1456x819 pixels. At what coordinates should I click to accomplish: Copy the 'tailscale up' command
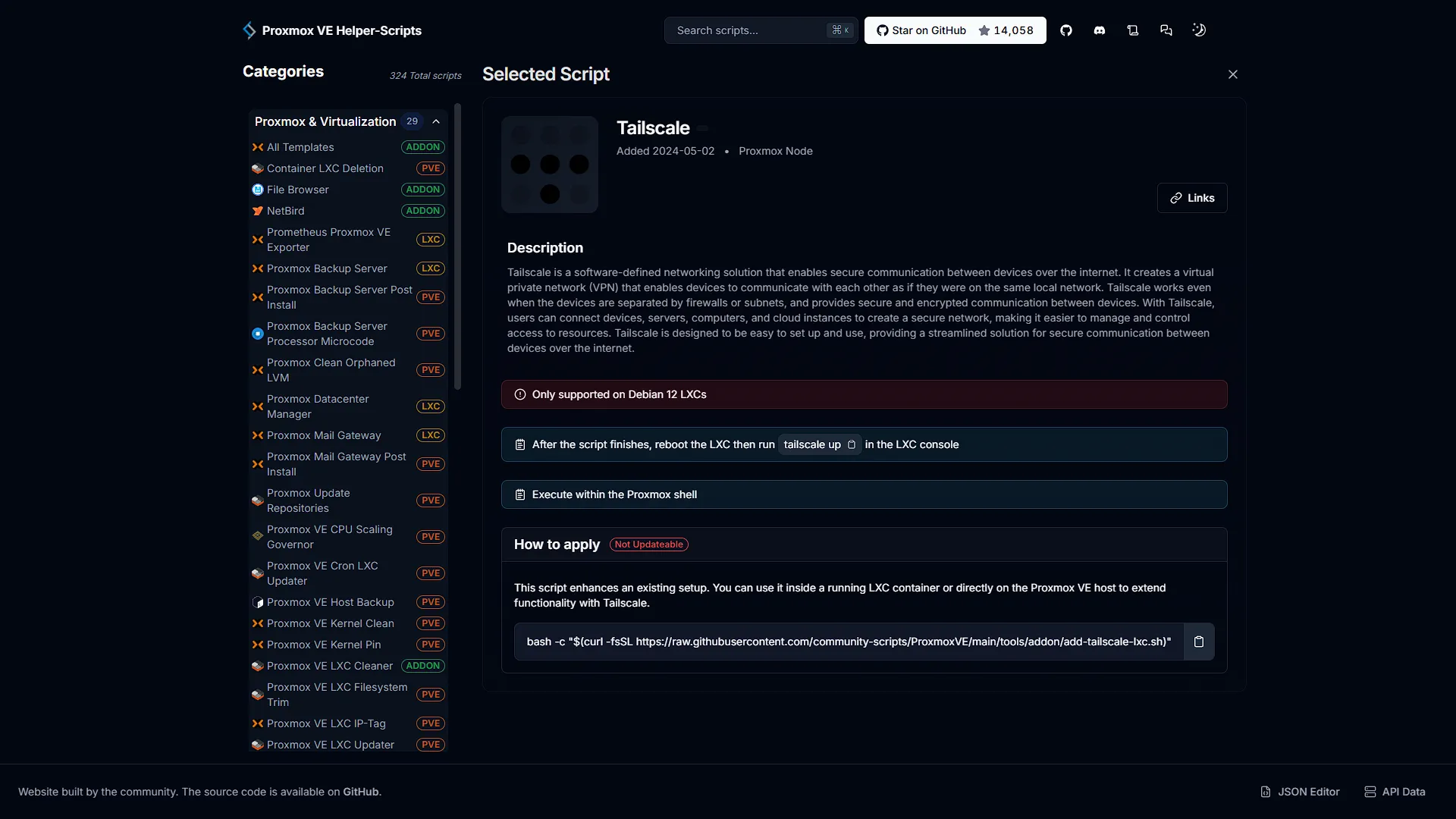coord(852,444)
